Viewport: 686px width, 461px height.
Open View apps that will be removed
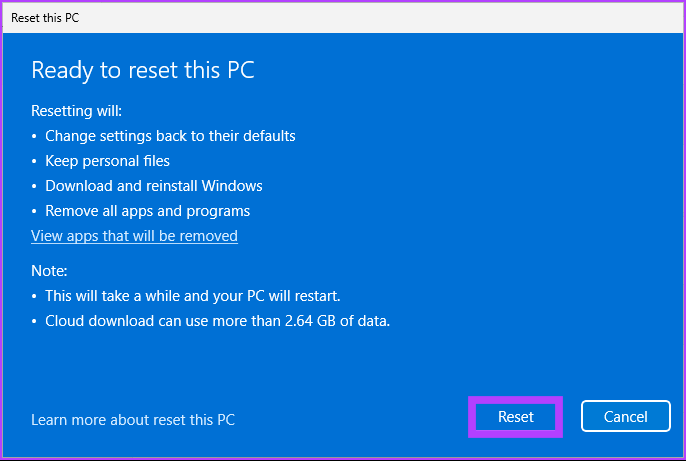[x=134, y=236]
